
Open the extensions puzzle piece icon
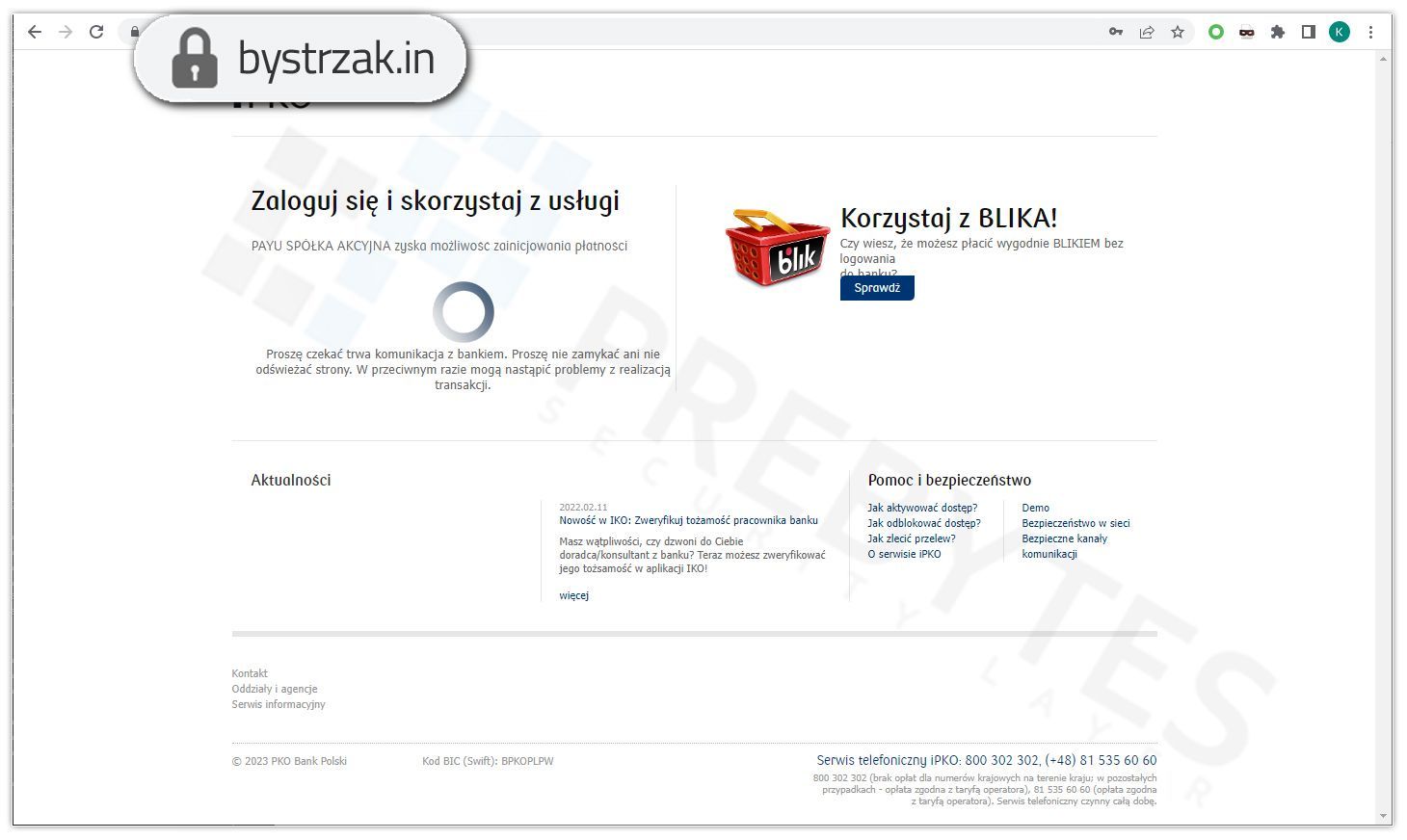click(x=1278, y=31)
